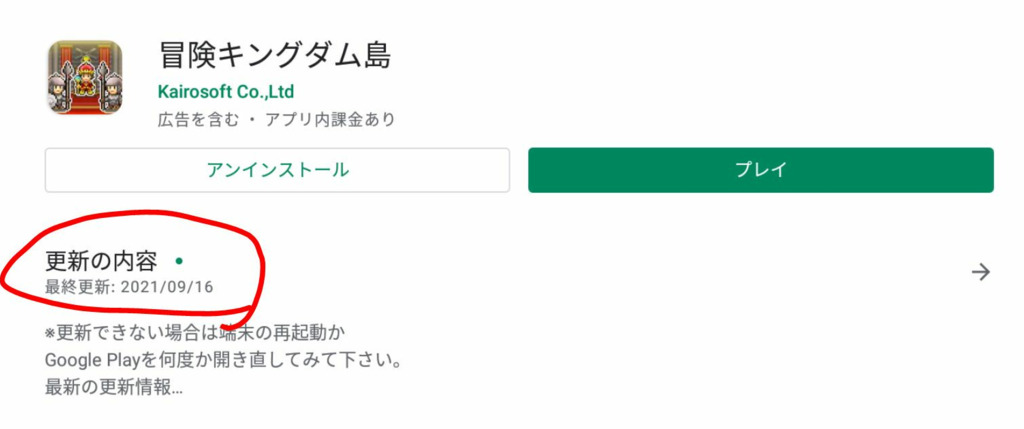Click the アプリ内課金あり label
This screenshot has height=429, width=1024.
330,120
